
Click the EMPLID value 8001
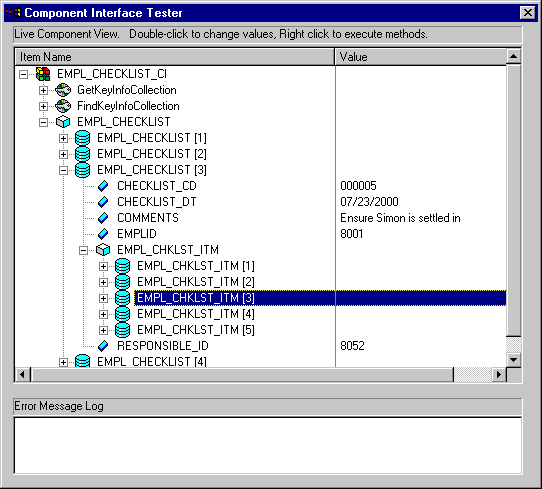coord(352,234)
